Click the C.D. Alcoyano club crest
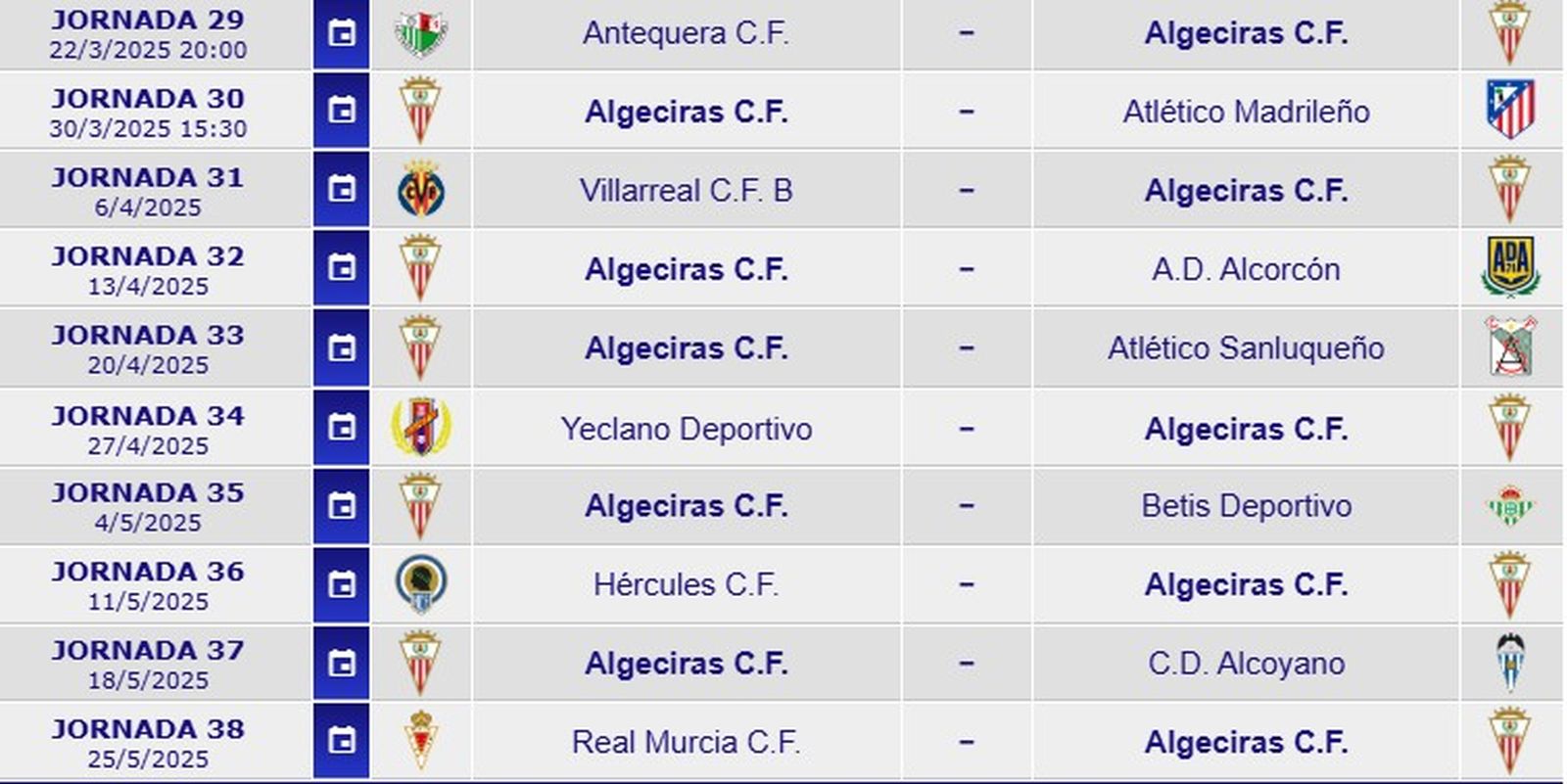The width and height of the screenshot is (1567, 784). tap(1511, 663)
